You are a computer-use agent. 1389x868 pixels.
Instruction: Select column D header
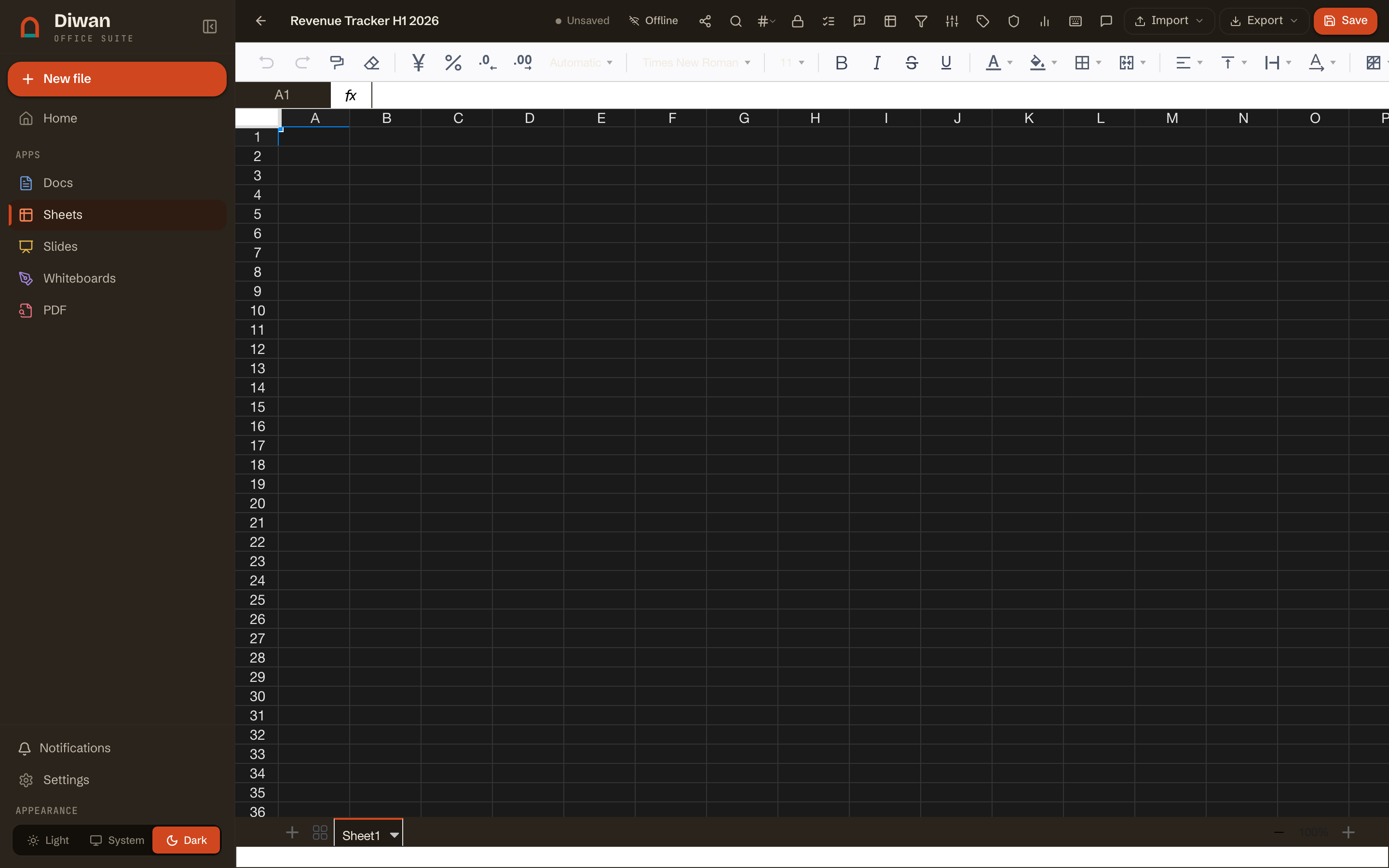(529, 118)
